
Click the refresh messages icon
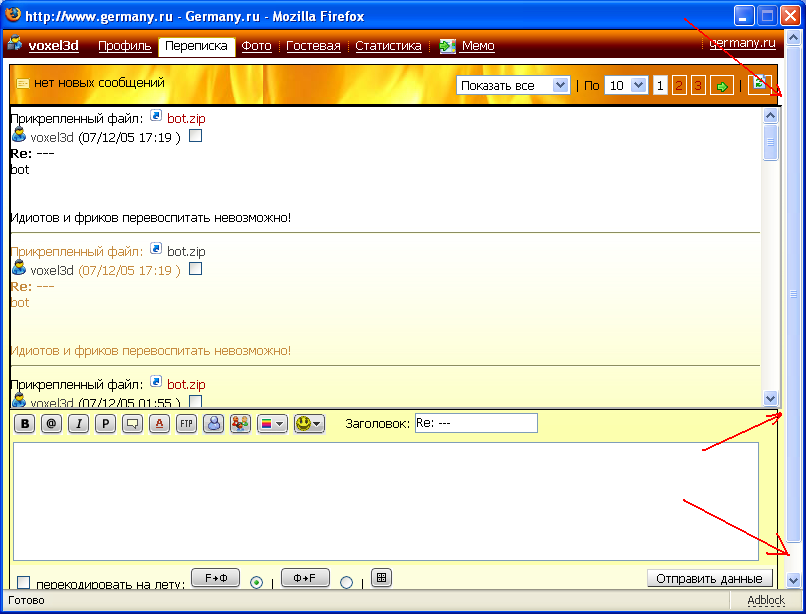tap(760, 84)
